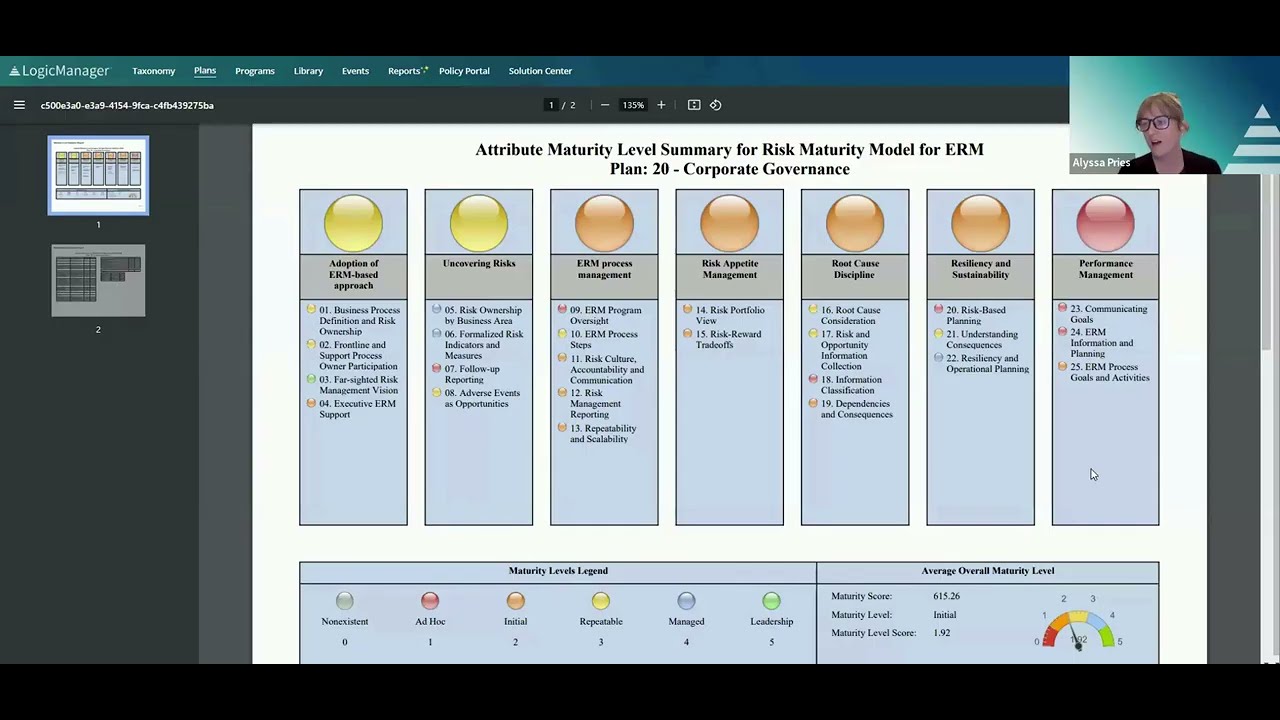
Task: Click '17. Risk and Opportunity Information Collection'
Action: coord(845,350)
